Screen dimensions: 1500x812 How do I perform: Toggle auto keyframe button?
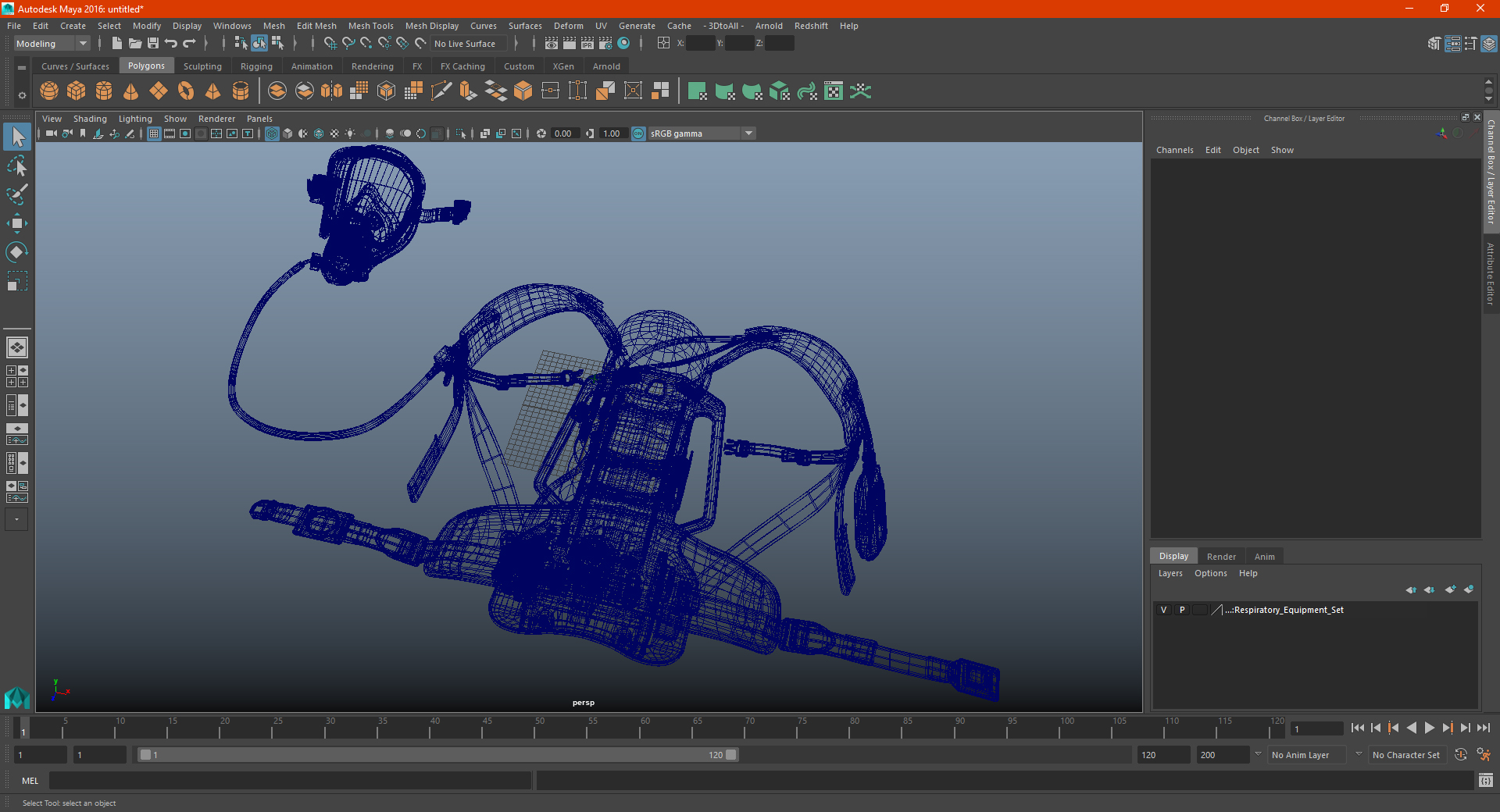[1461, 755]
